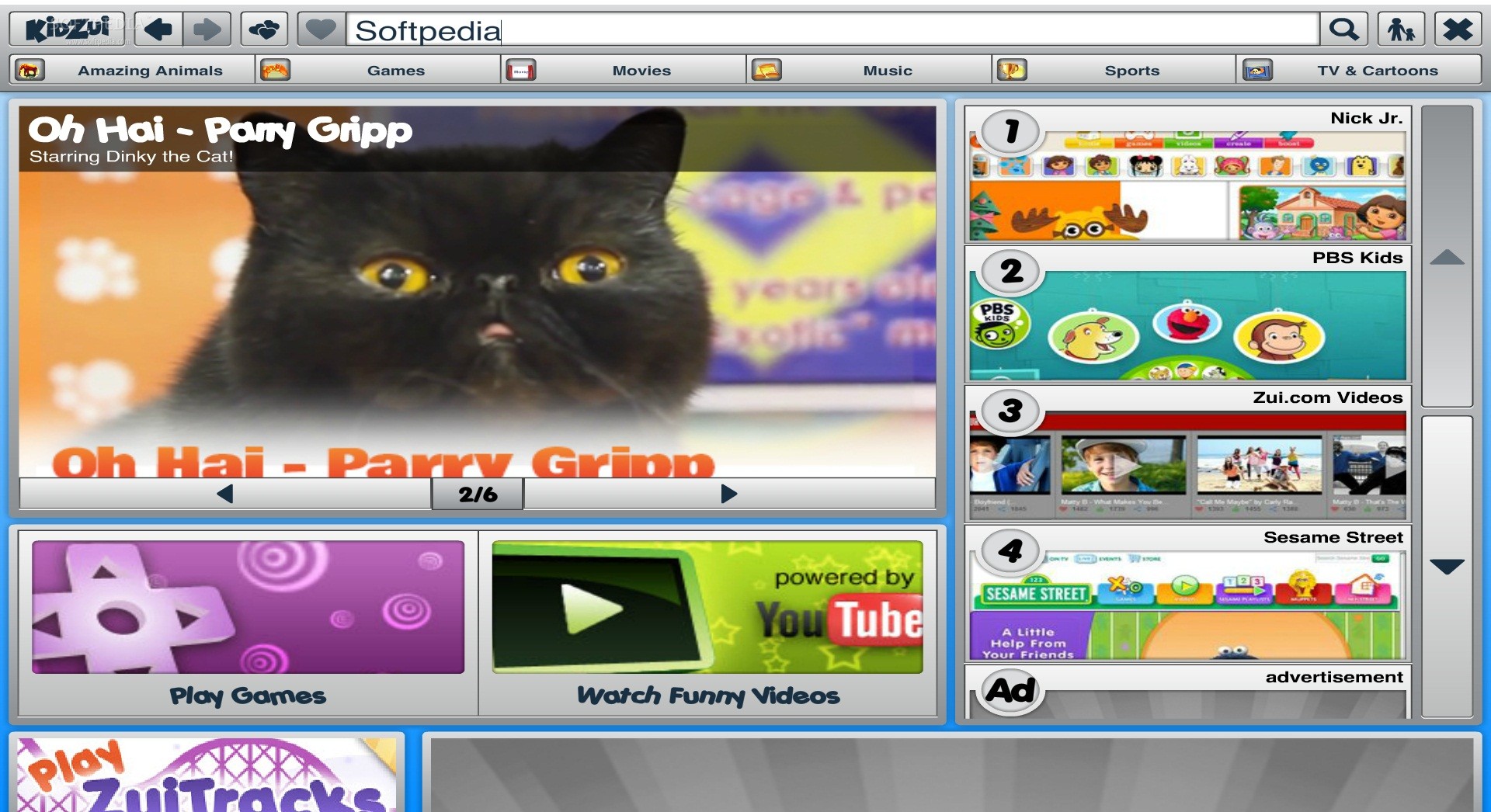This screenshot has height=812, width=1491.
Task: Click the Sports trophy tab icon
Action: point(1012,71)
